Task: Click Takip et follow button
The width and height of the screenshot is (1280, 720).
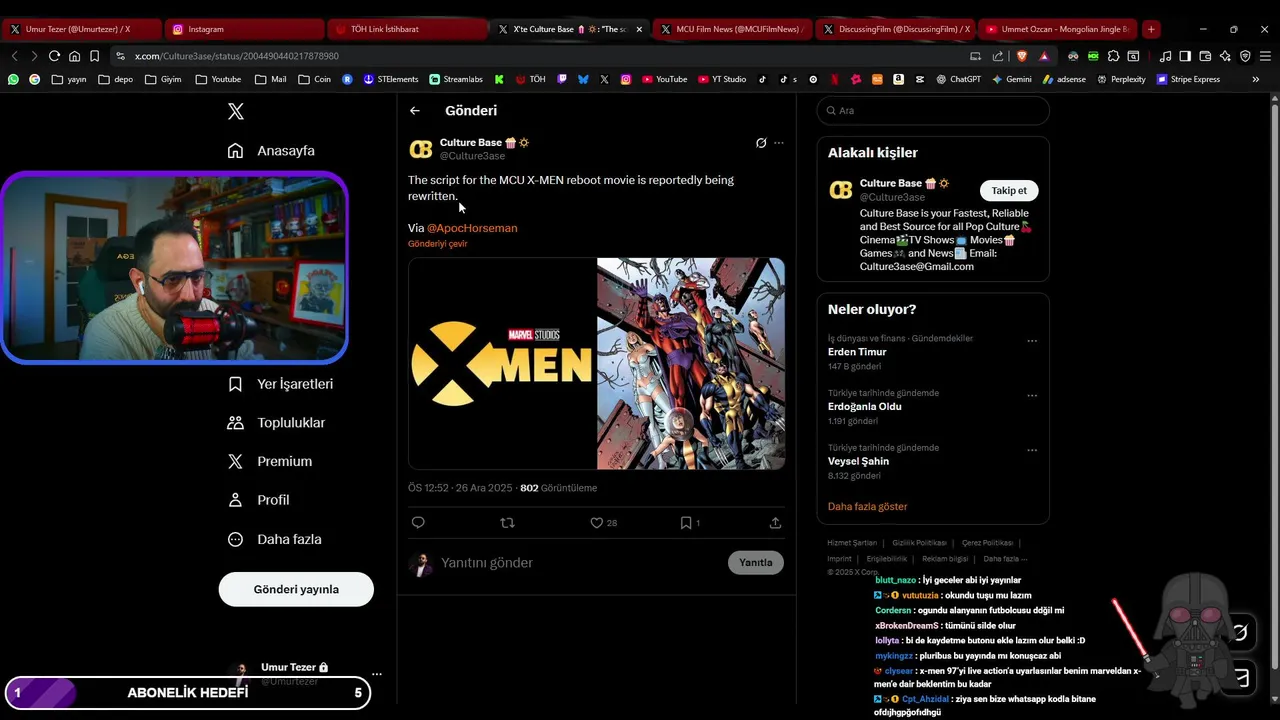Action: [x=1009, y=191]
